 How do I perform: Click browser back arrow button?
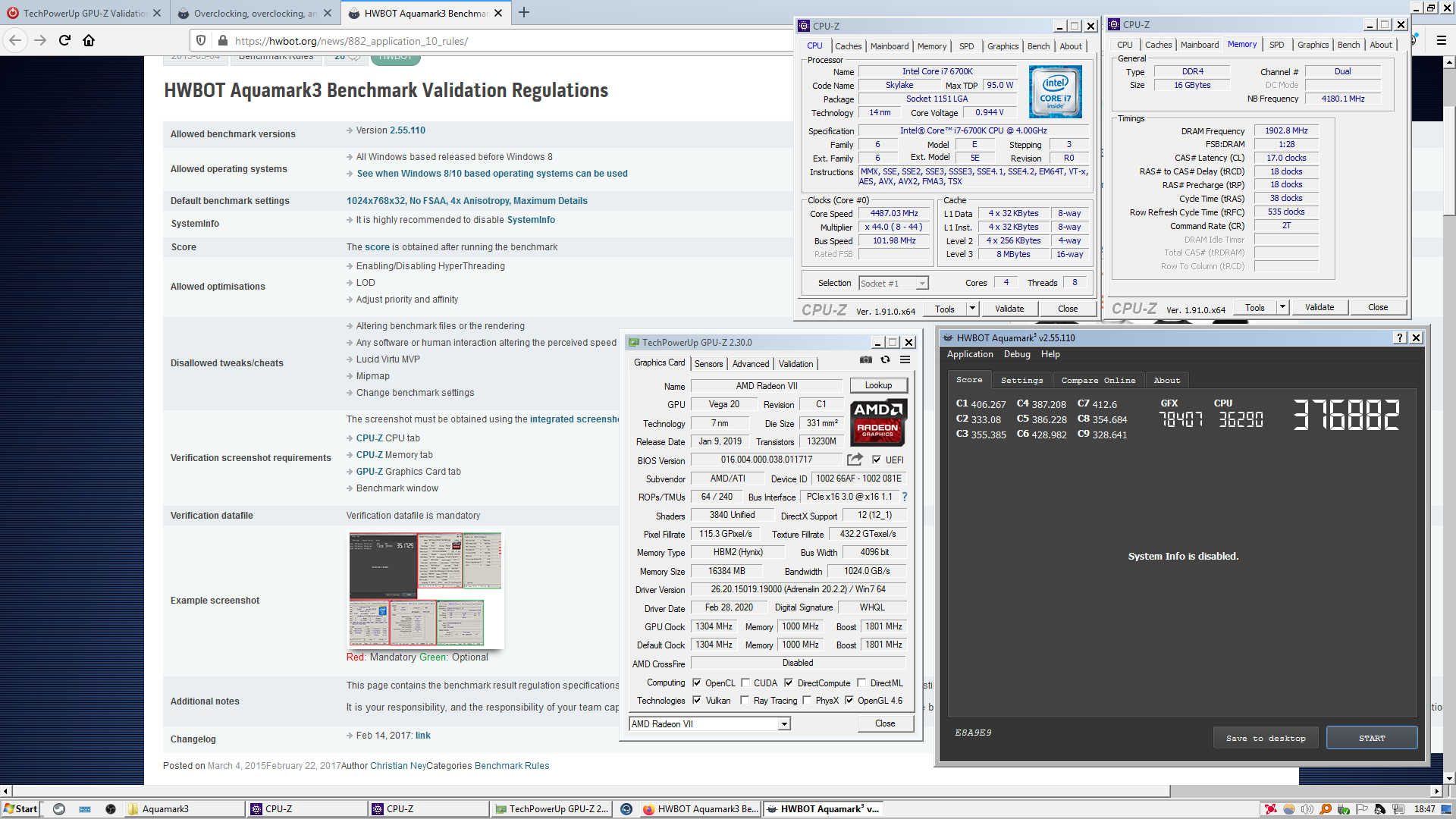[16, 40]
